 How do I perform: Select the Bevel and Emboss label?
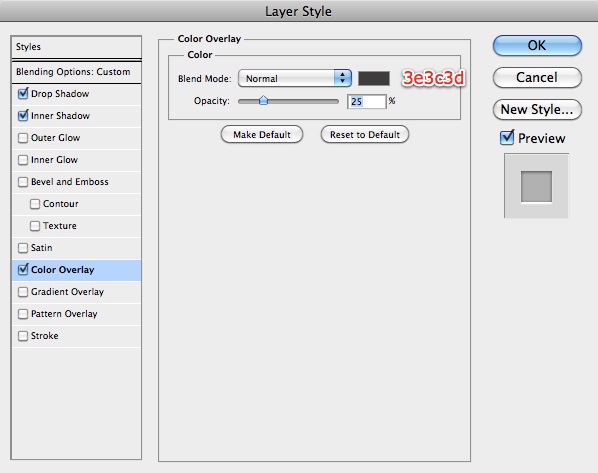[x=69, y=182]
